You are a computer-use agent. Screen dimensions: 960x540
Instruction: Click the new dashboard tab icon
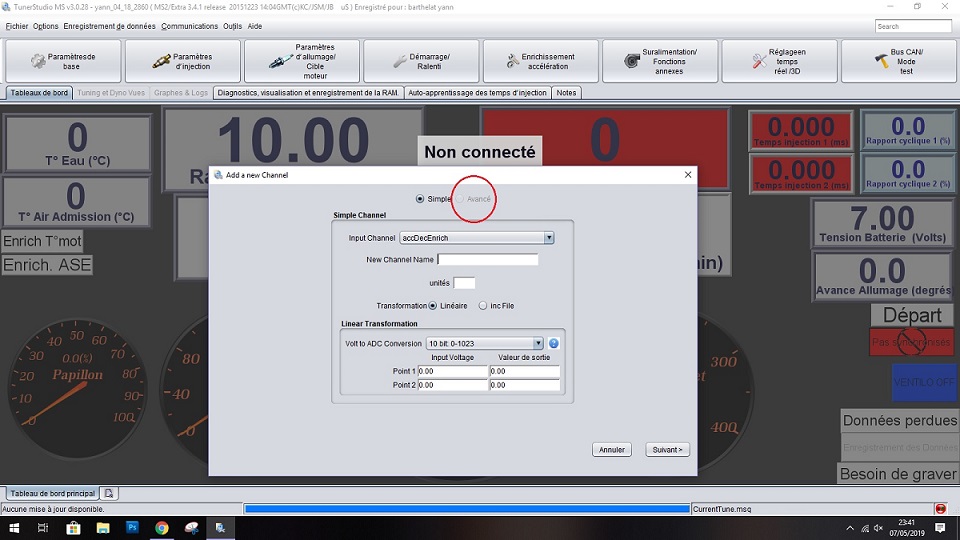109,493
